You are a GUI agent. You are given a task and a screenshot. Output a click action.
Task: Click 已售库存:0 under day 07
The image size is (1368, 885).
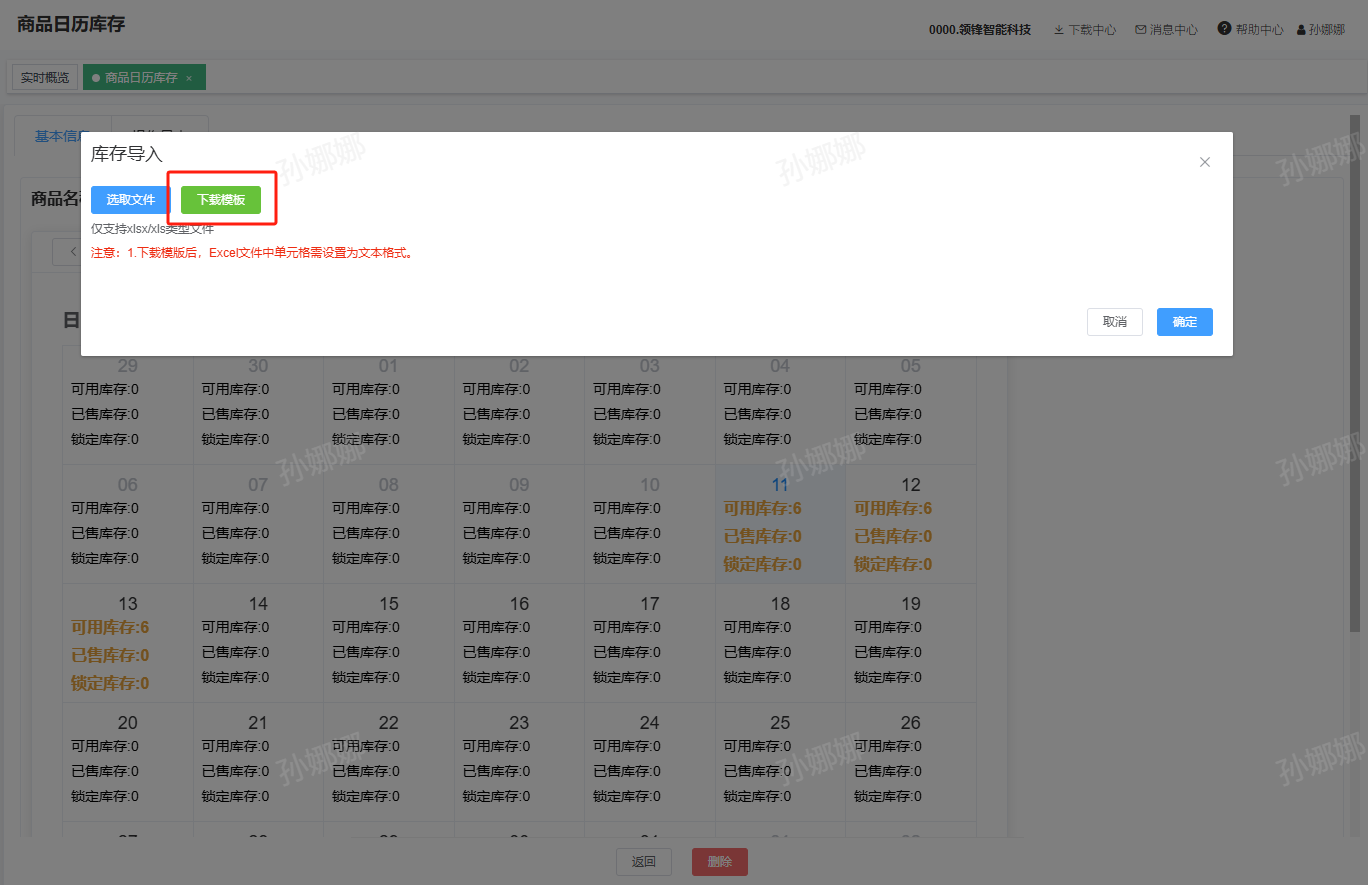pyautogui.click(x=235, y=533)
